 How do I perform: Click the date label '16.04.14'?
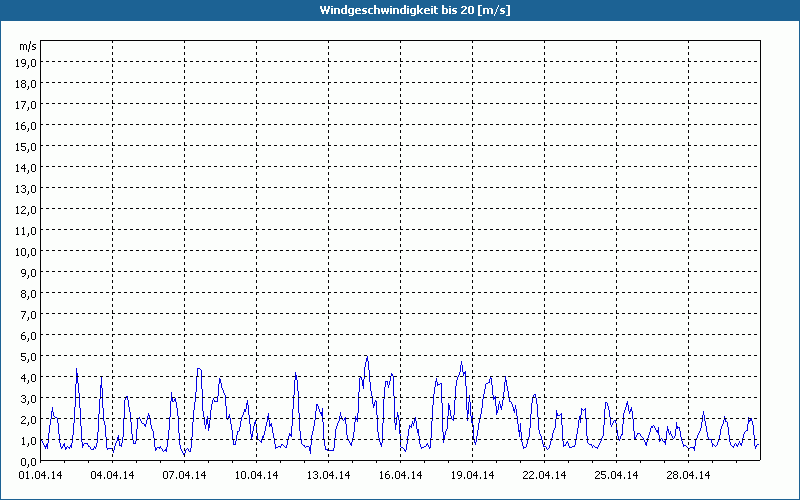pyautogui.click(x=401, y=476)
